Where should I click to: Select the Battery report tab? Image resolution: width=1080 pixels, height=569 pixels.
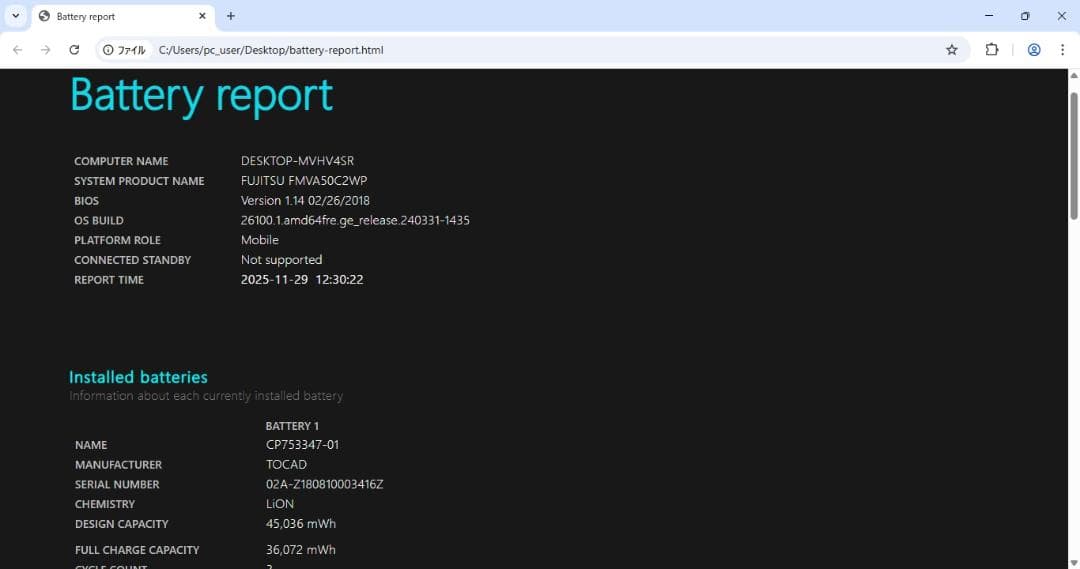(110, 17)
